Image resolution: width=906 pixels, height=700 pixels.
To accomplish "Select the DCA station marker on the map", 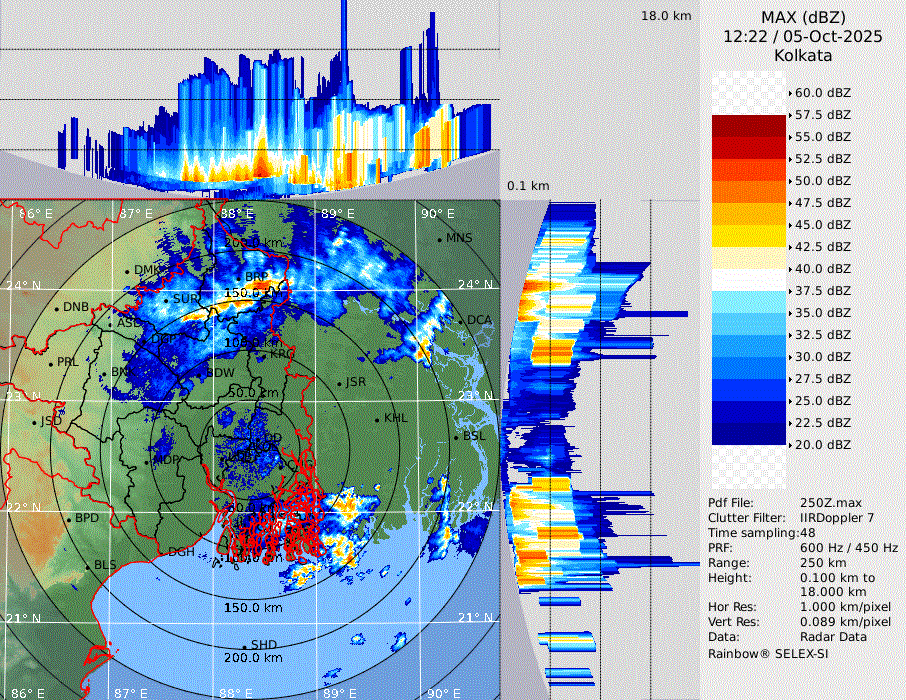I will pos(461,320).
